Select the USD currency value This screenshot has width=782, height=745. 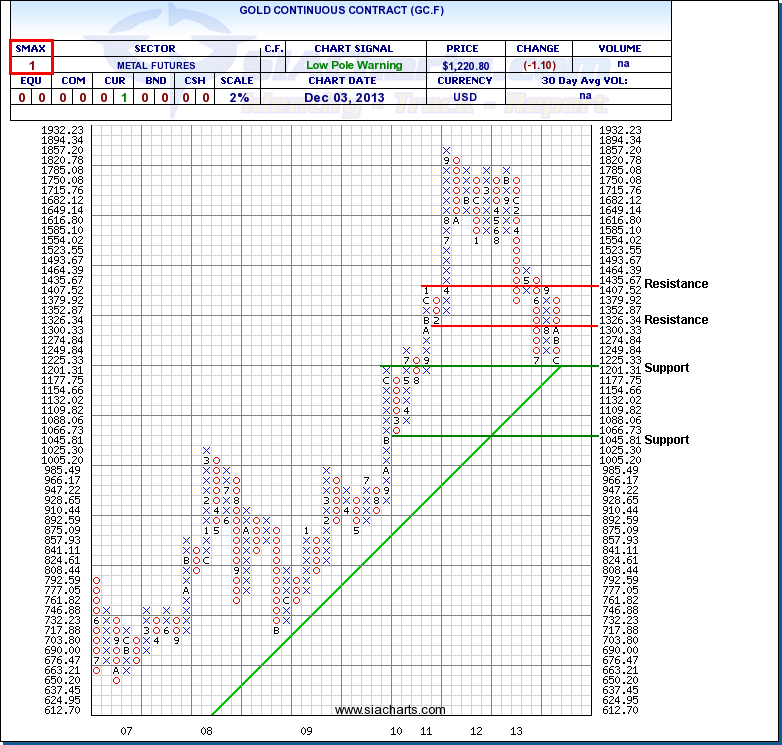464,98
